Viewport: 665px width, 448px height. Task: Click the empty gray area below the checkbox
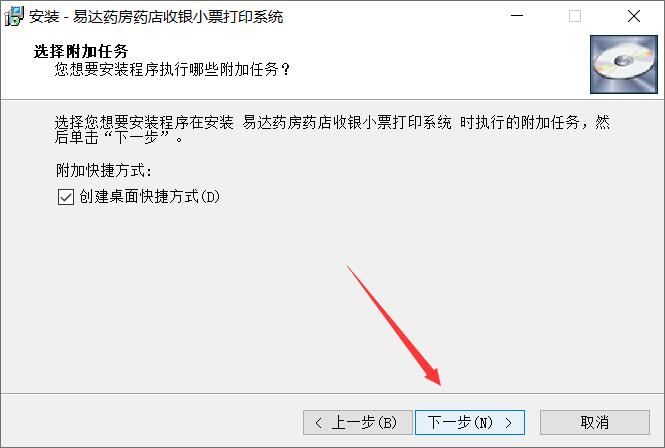pyautogui.click(x=212, y=297)
